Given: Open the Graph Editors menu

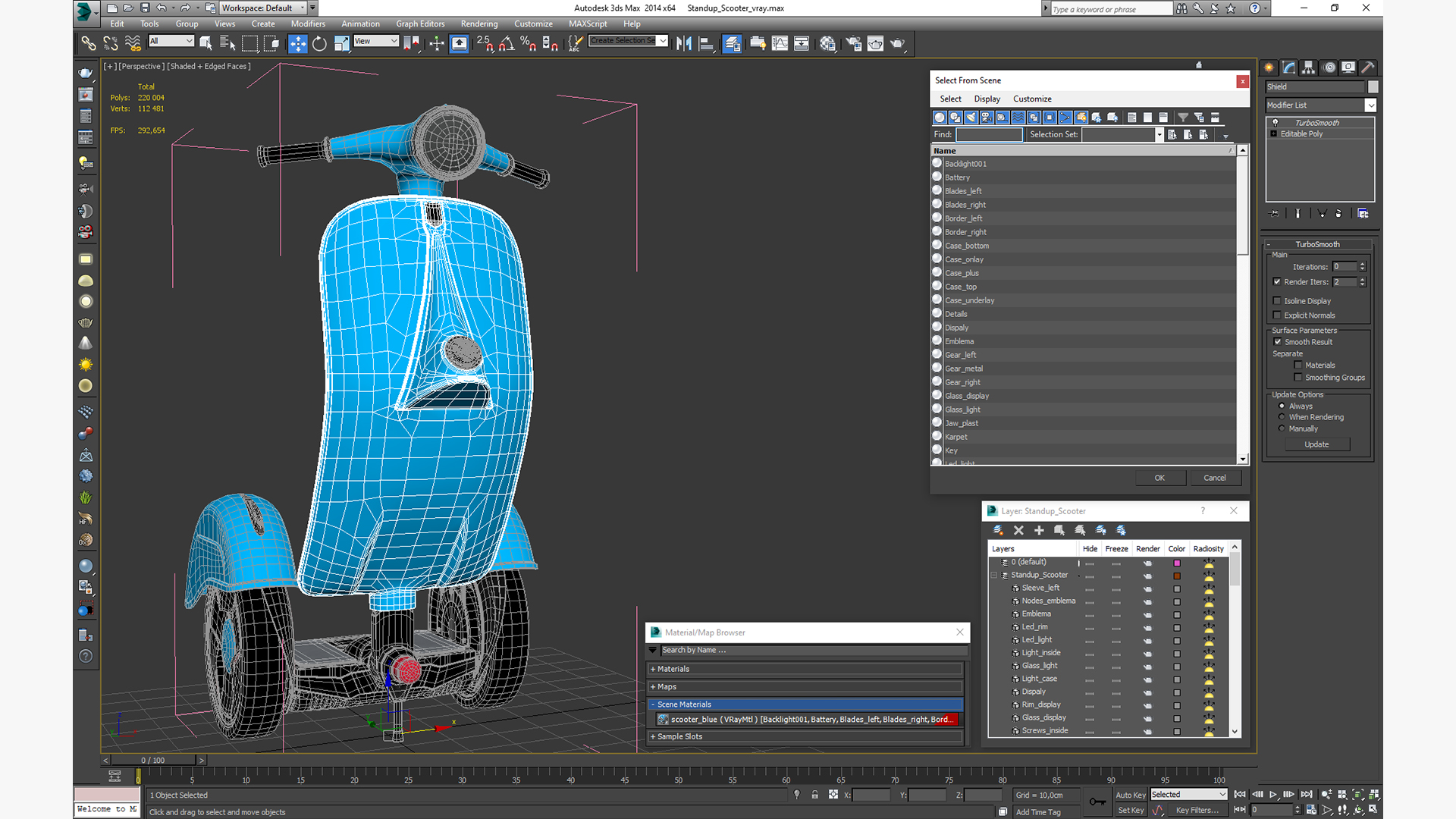Looking at the screenshot, I should coord(420,24).
